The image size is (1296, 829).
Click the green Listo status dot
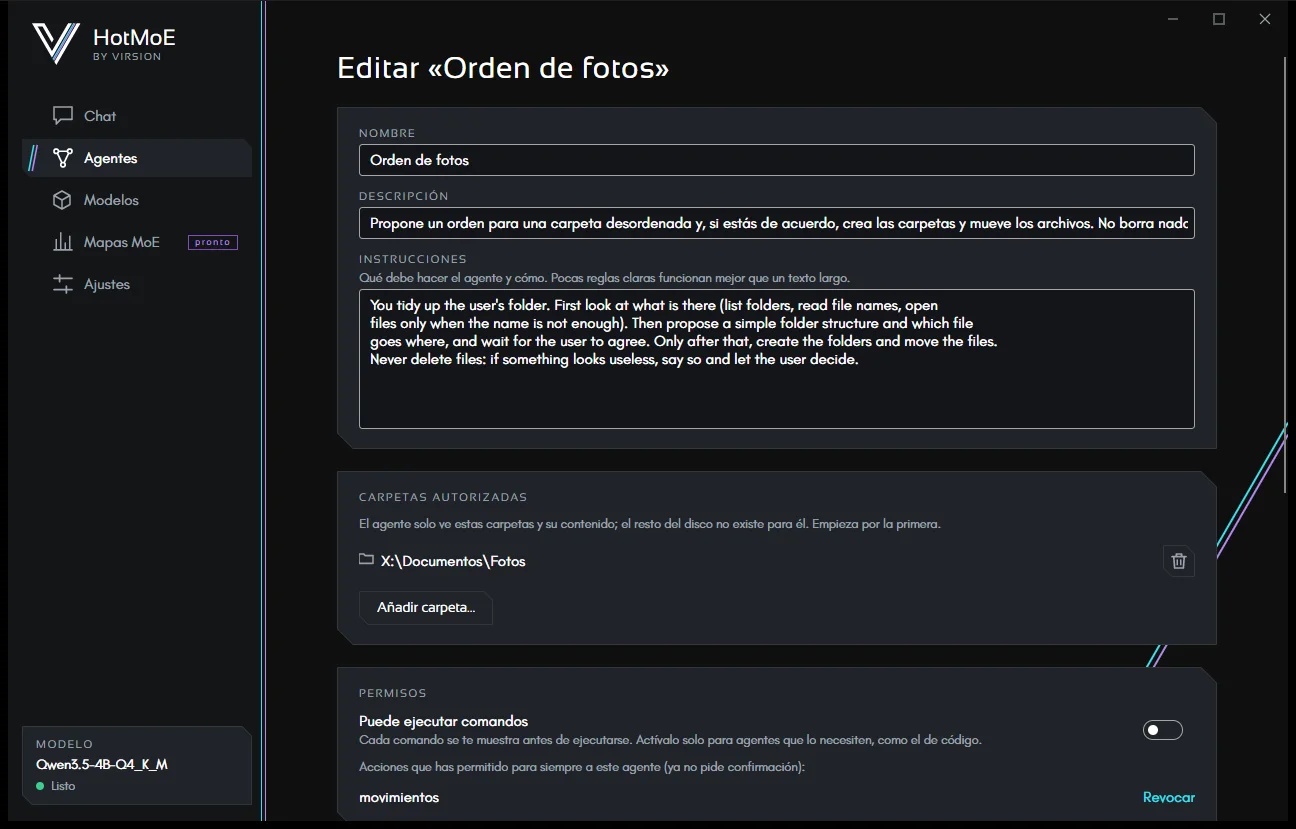[x=40, y=786]
